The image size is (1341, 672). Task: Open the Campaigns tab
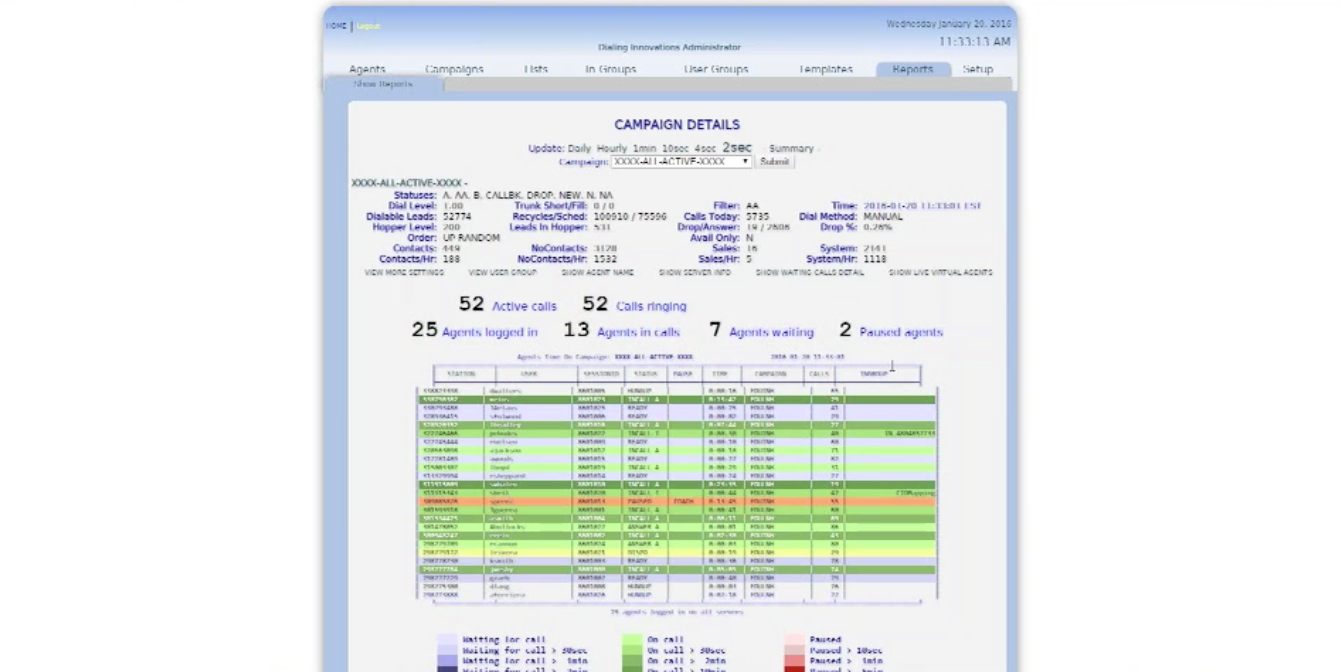[x=454, y=70]
